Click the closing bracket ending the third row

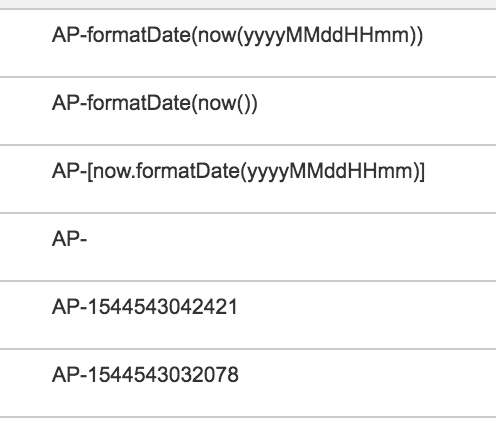(x=422, y=171)
